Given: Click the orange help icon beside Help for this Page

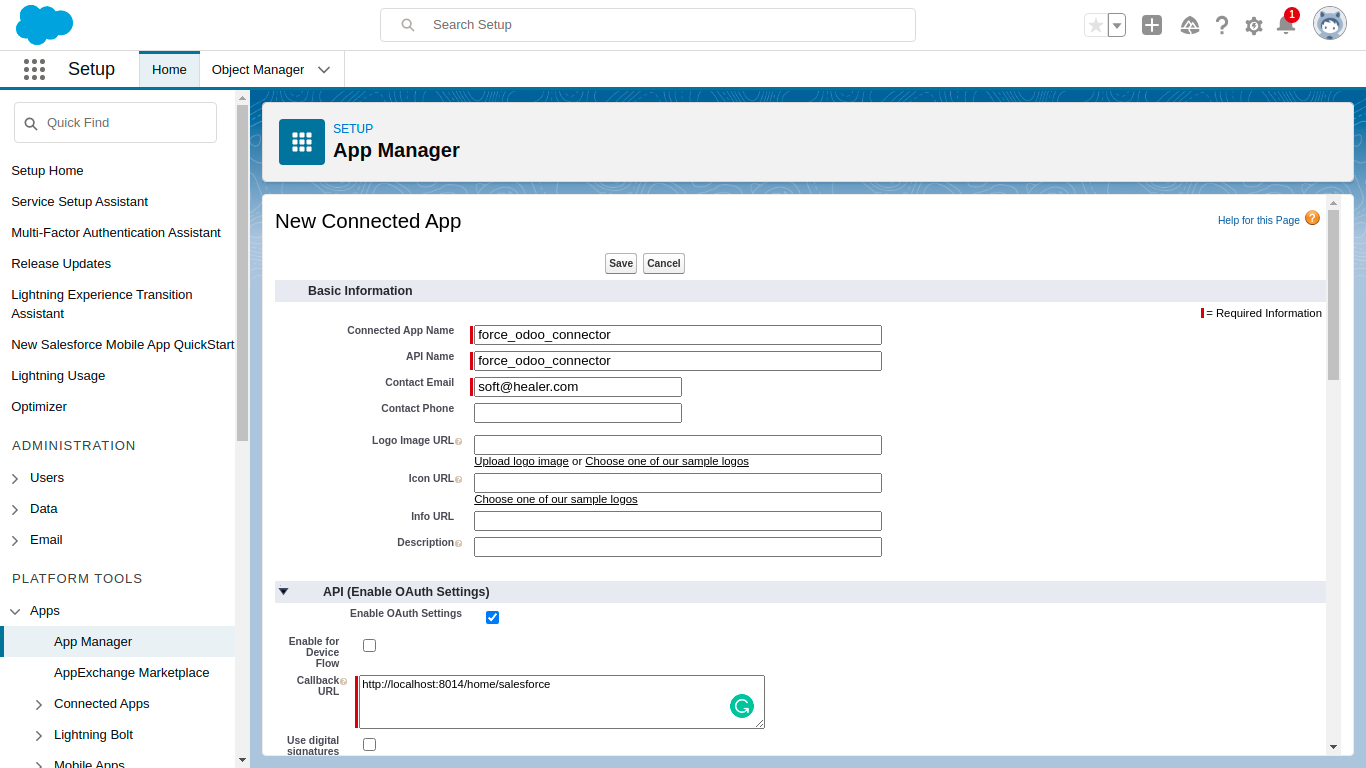Looking at the screenshot, I should coord(1312,218).
